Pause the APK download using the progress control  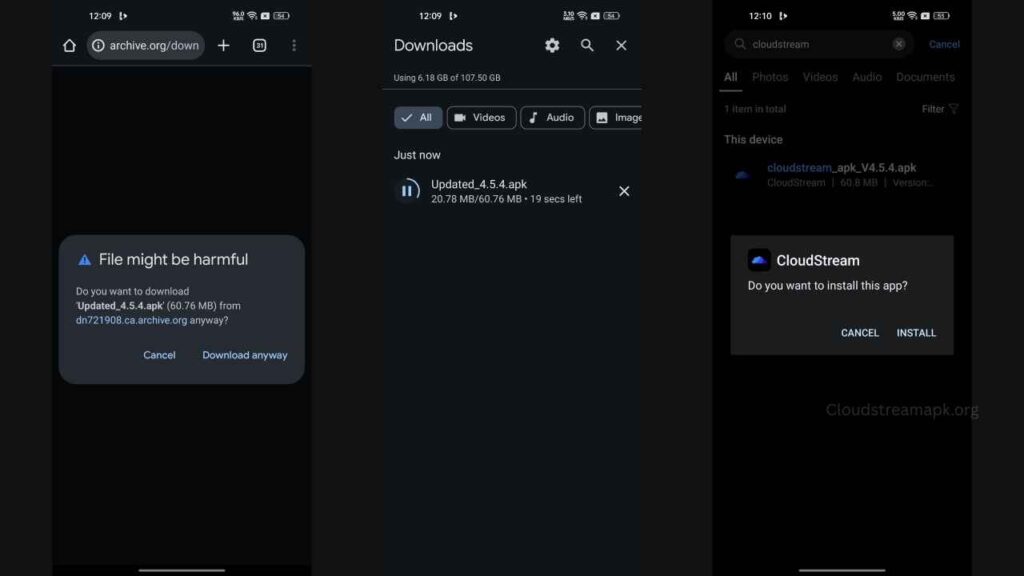(407, 190)
